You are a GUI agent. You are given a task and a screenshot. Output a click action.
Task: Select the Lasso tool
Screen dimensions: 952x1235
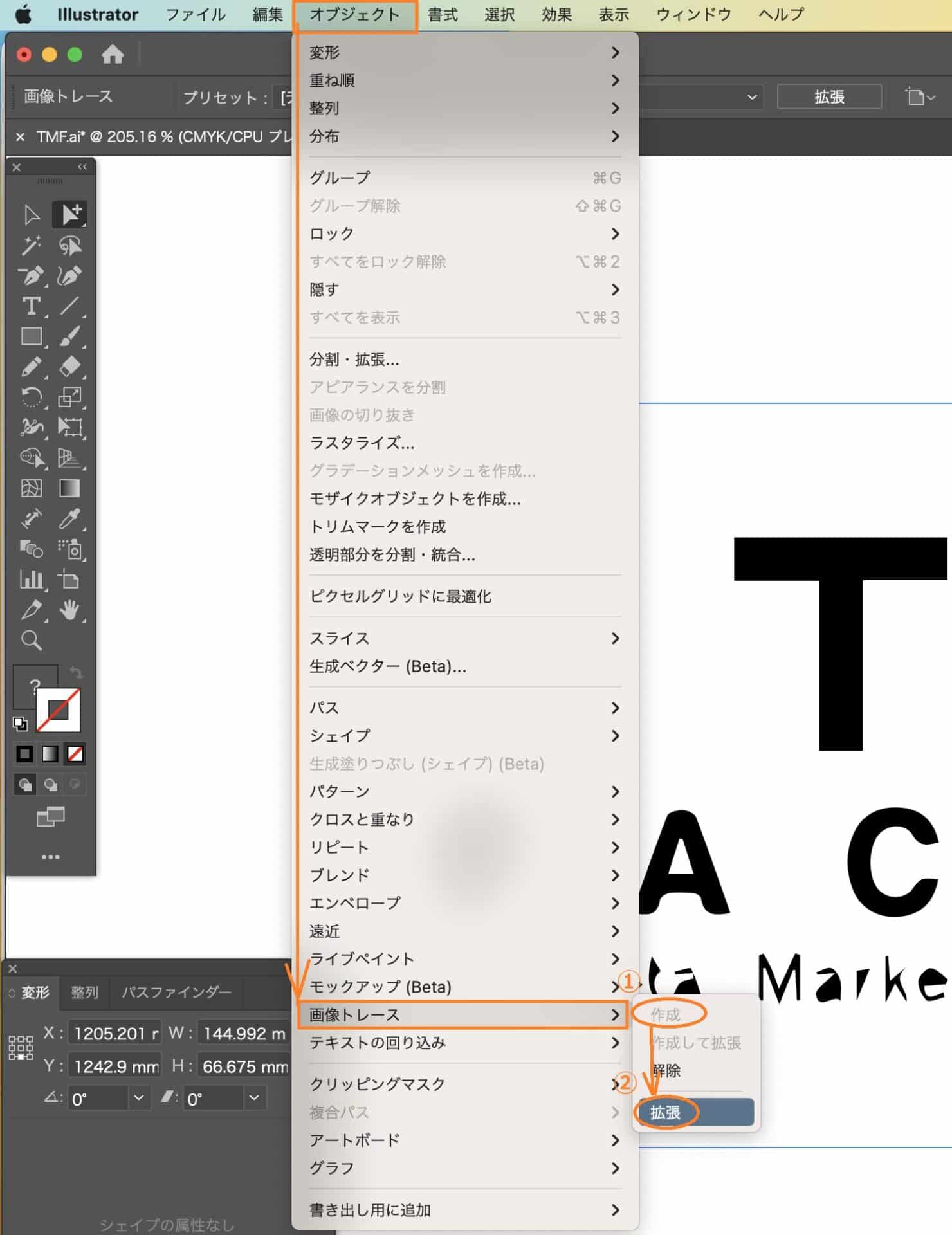[70, 245]
